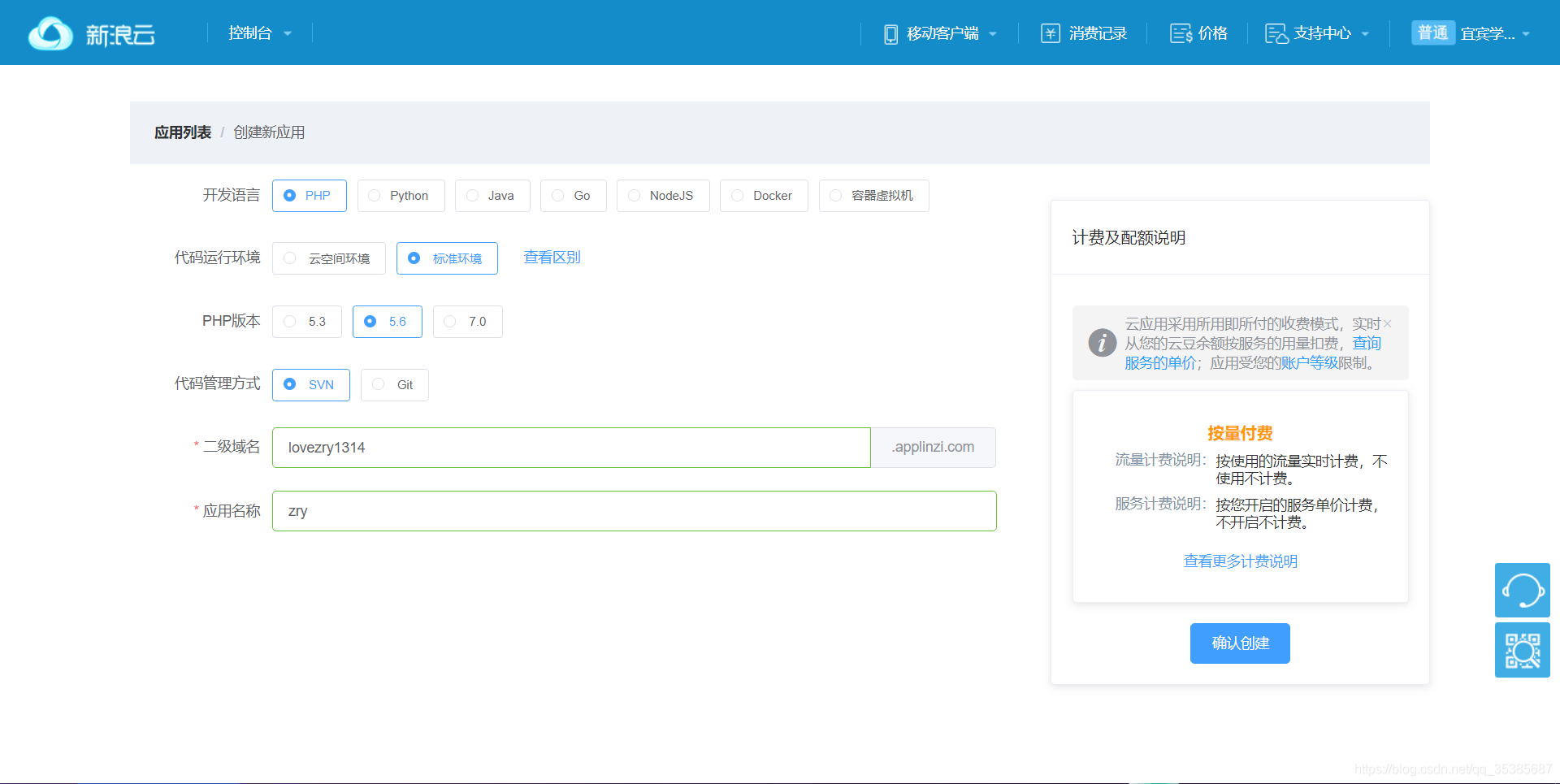Click the 普通 account level badge
This screenshot has height=784, width=1560.
click(1433, 32)
